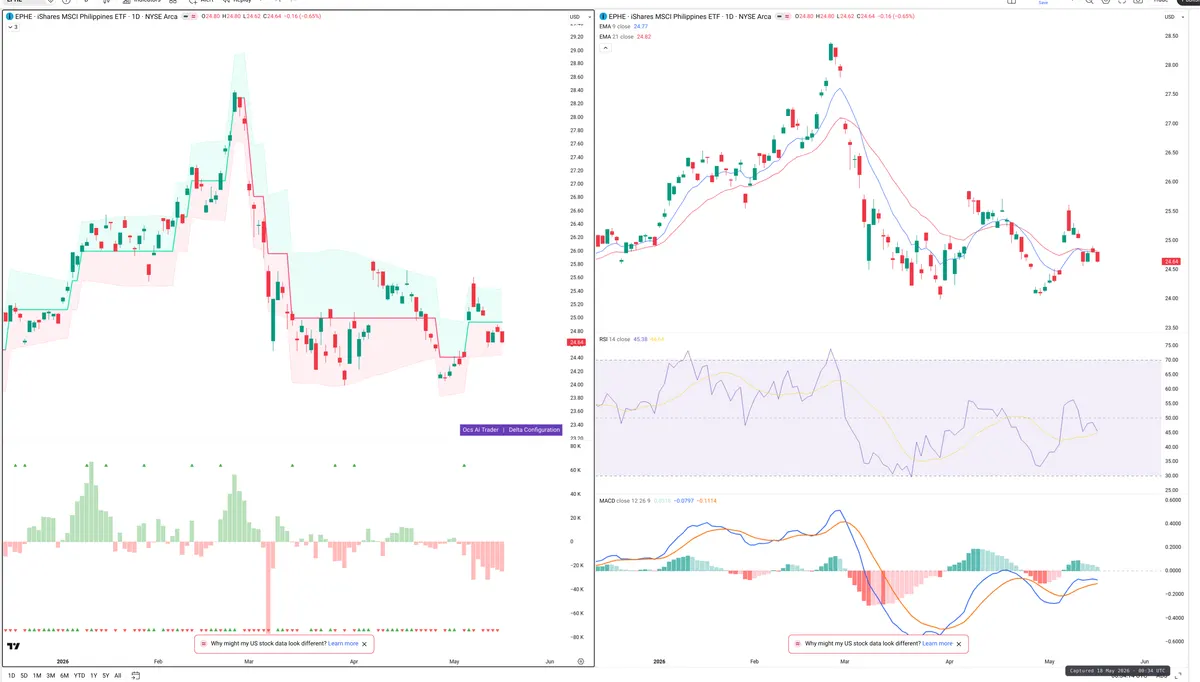Select the 1M time range
This screenshot has height=682, width=1200.
pos(37,676)
